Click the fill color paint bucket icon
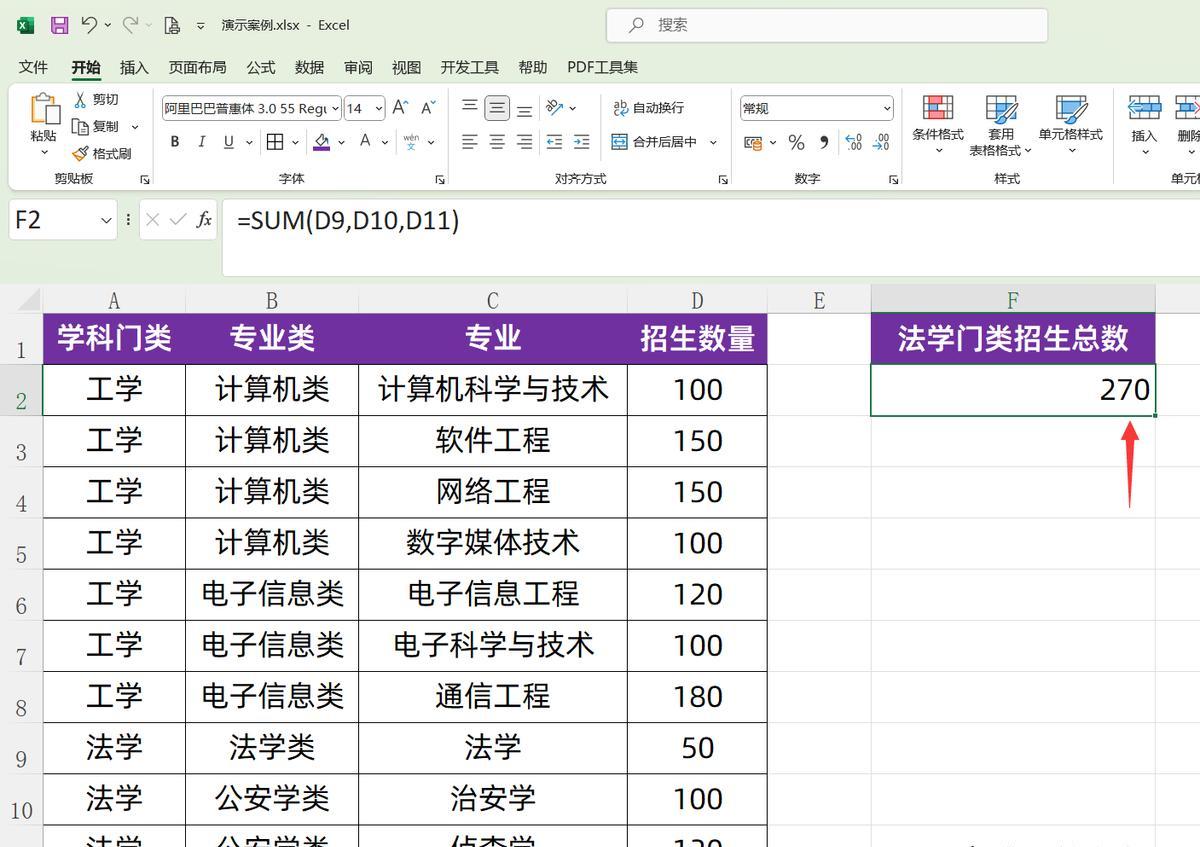This screenshot has height=847, width=1200. [322, 142]
